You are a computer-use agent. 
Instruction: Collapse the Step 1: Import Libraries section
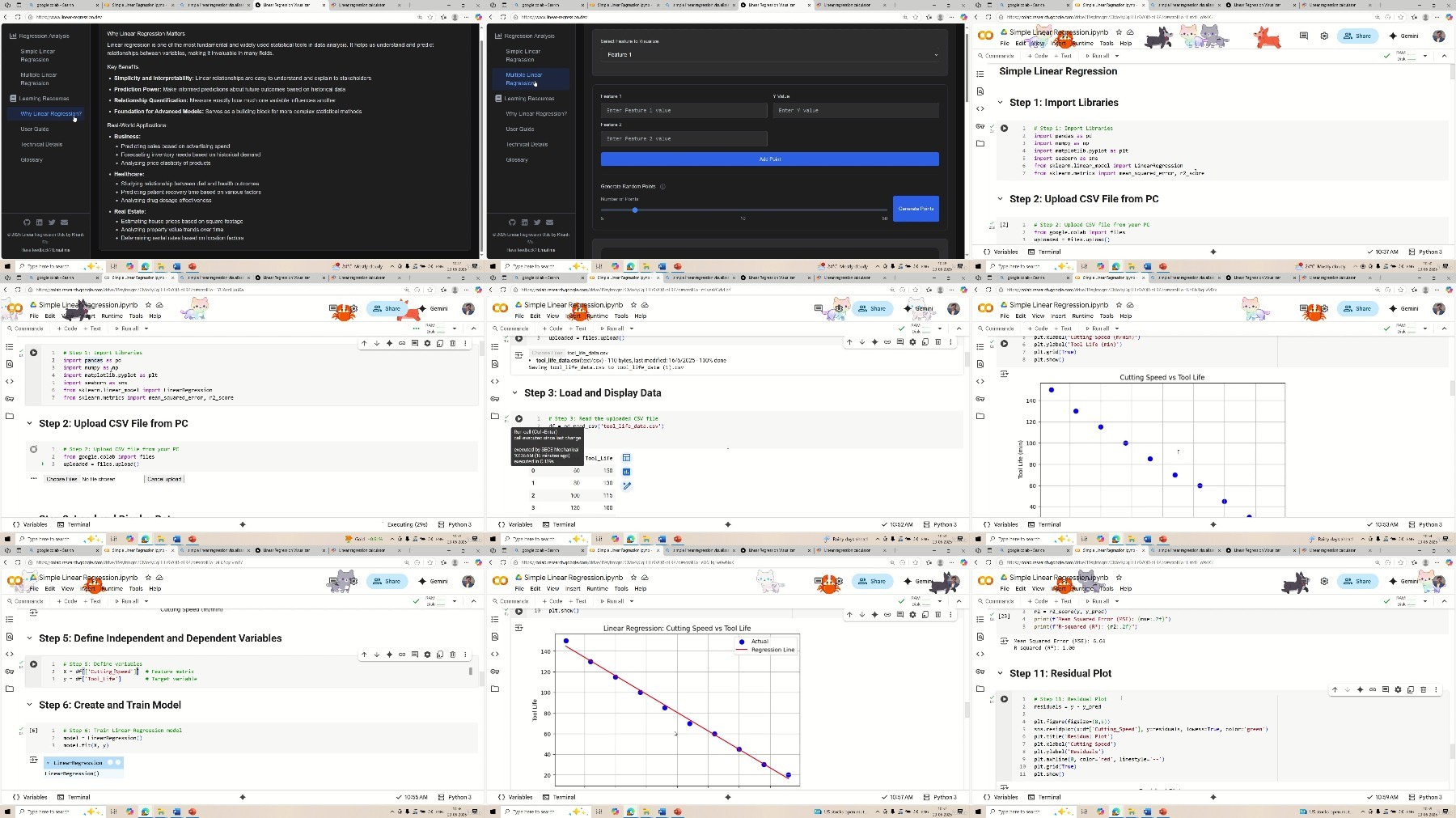(x=1001, y=103)
